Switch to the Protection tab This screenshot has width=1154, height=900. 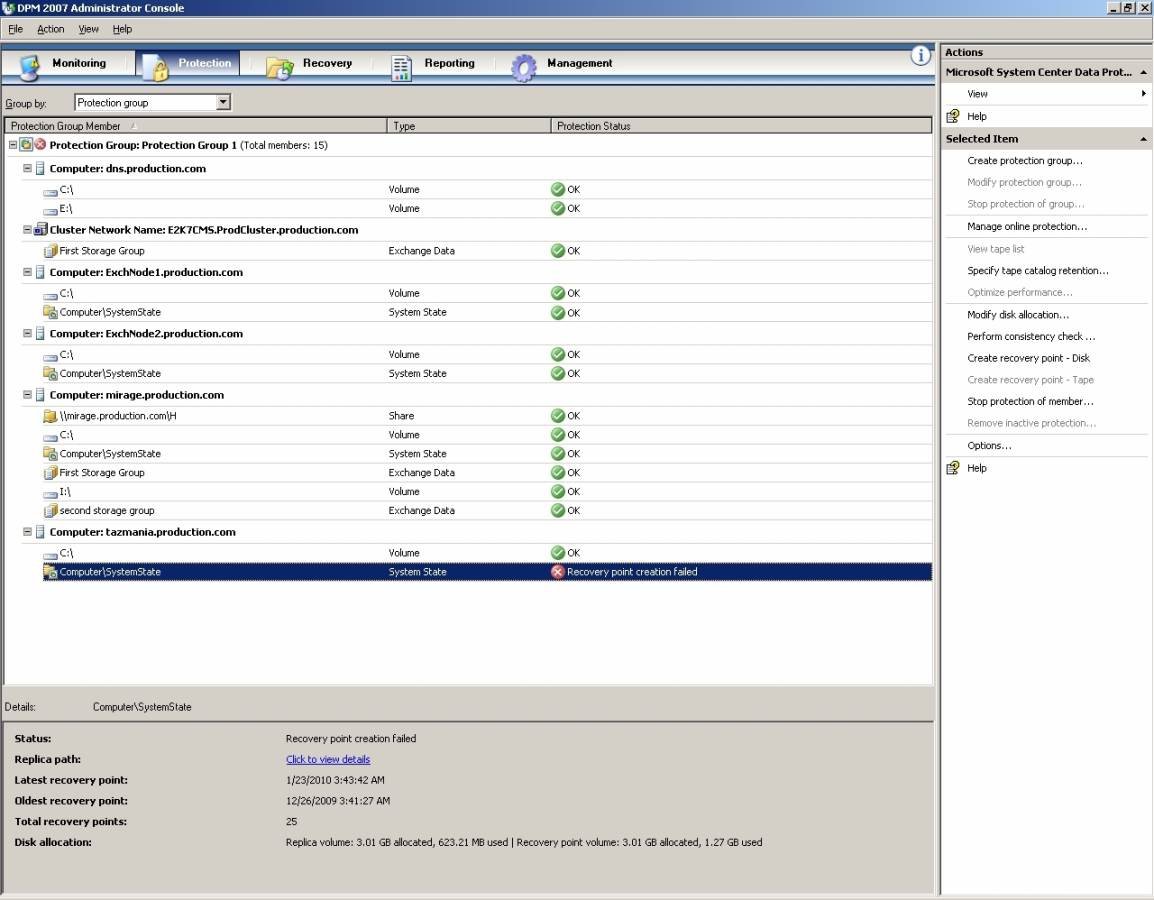pos(190,64)
